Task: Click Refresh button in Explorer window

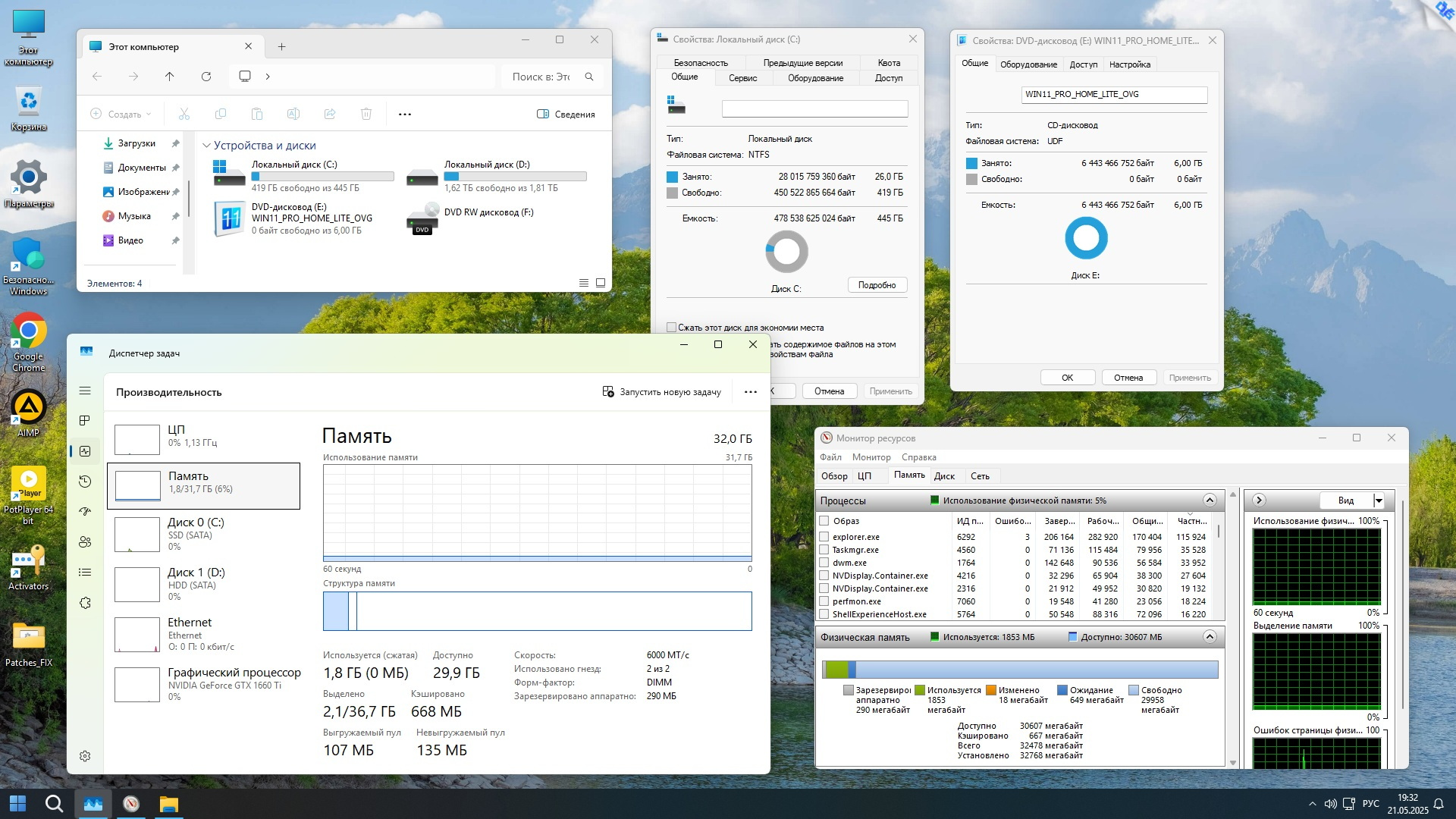Action: pos(206,77)
